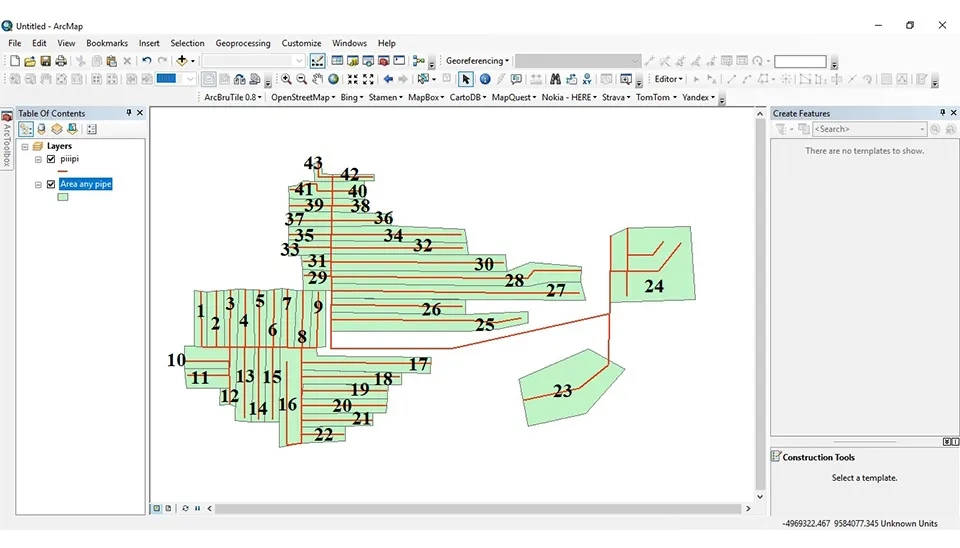This screenshot has width=960, height=548.
Task: Toggle visibility of Area any pipe layer
Action: 51,184
